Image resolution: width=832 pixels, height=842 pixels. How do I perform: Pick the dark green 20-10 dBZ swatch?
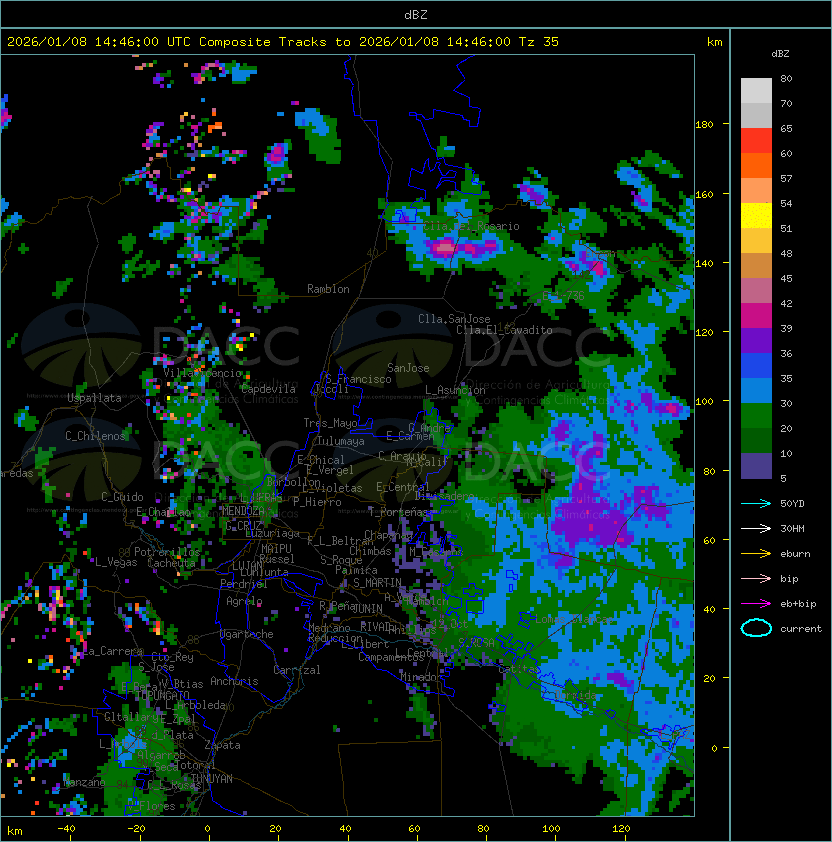pyautogui.click(x=756, y=441)
